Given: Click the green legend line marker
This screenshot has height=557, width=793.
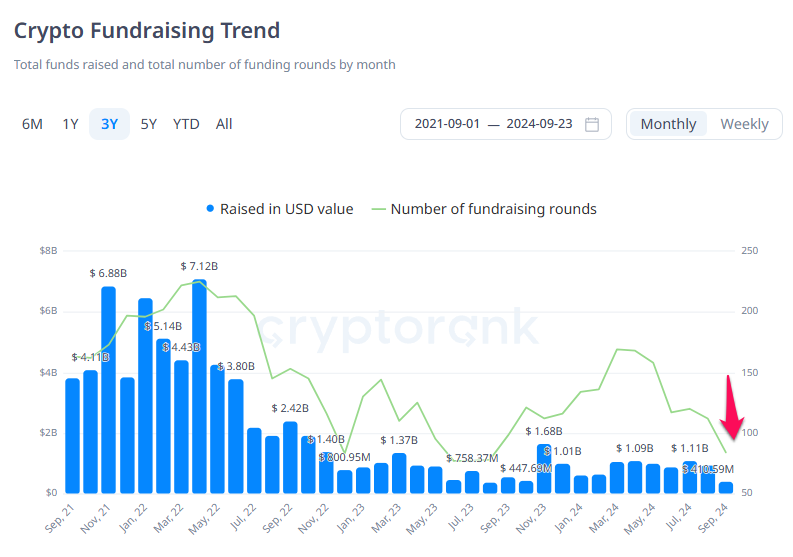Looking at the screenshot, I should pyautogui.click(x=378, y=209).
